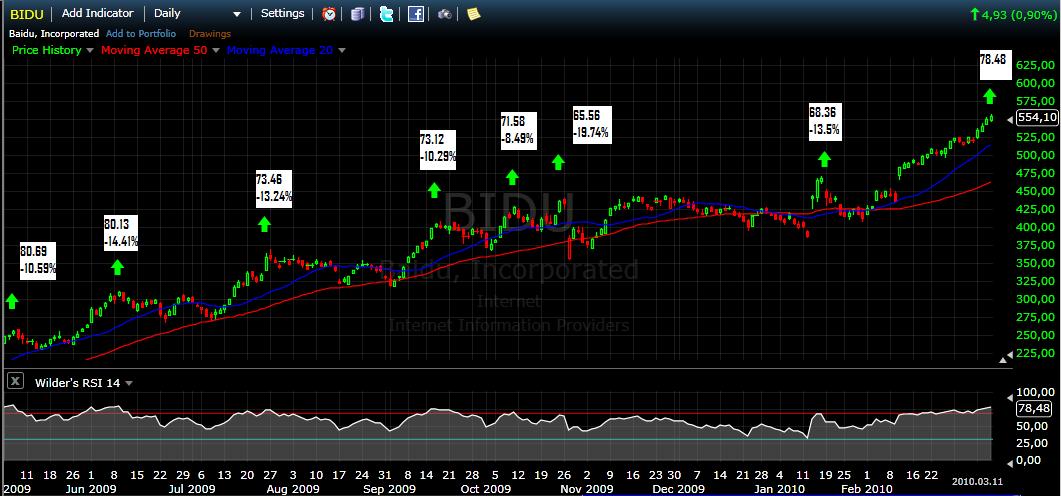Open the Drawings link

pos(210,33)
